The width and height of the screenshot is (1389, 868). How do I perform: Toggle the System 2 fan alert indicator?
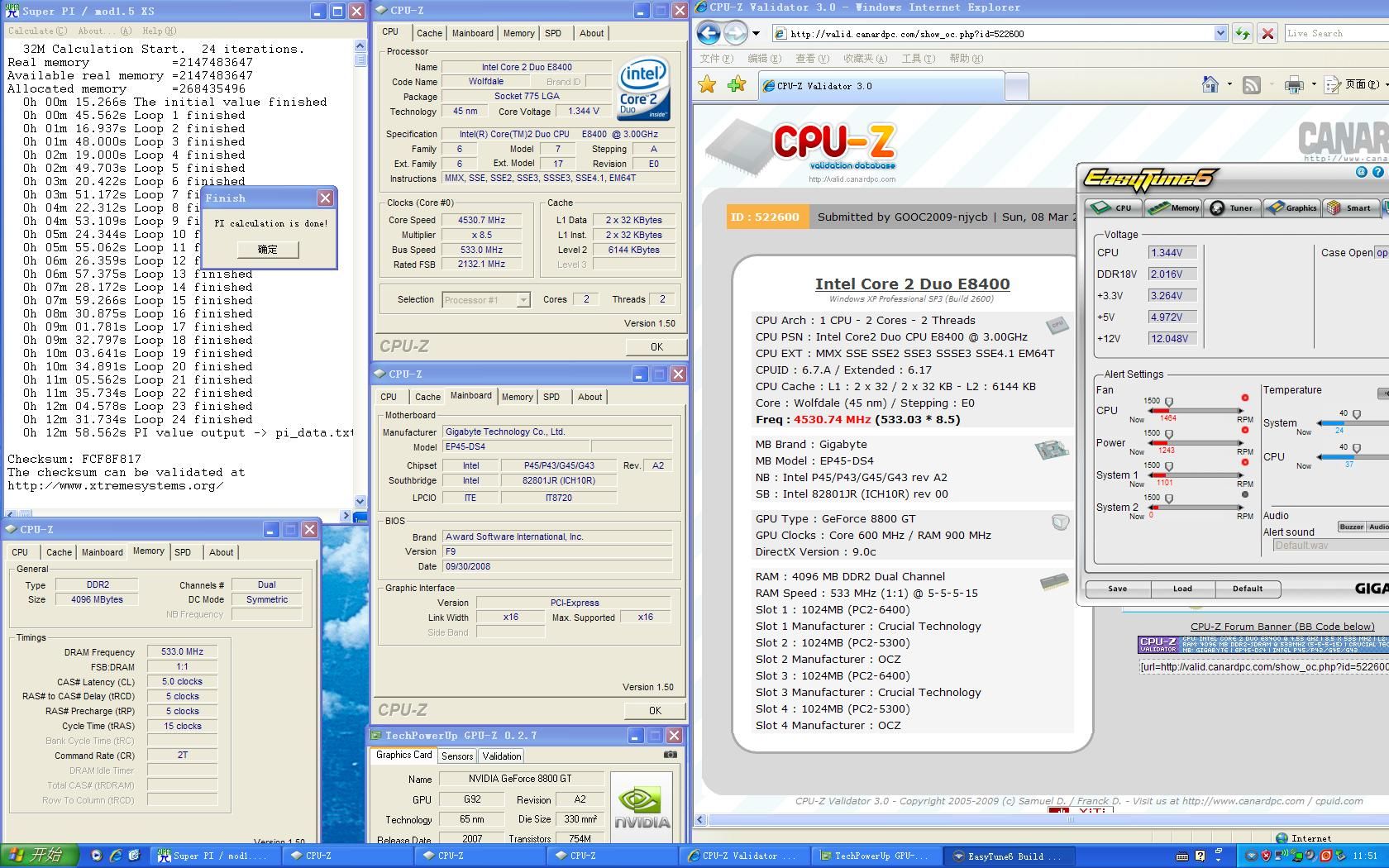point(1244,494)
